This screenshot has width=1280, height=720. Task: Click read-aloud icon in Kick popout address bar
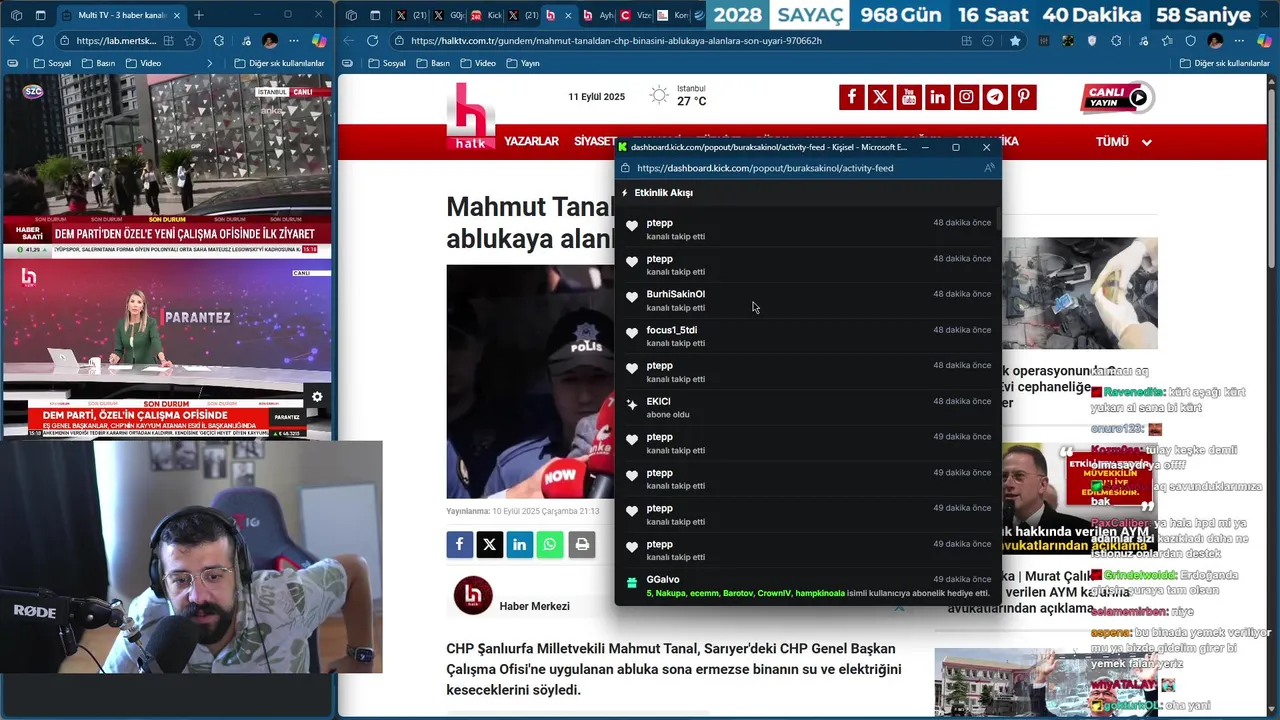click(x=989, y=168)
